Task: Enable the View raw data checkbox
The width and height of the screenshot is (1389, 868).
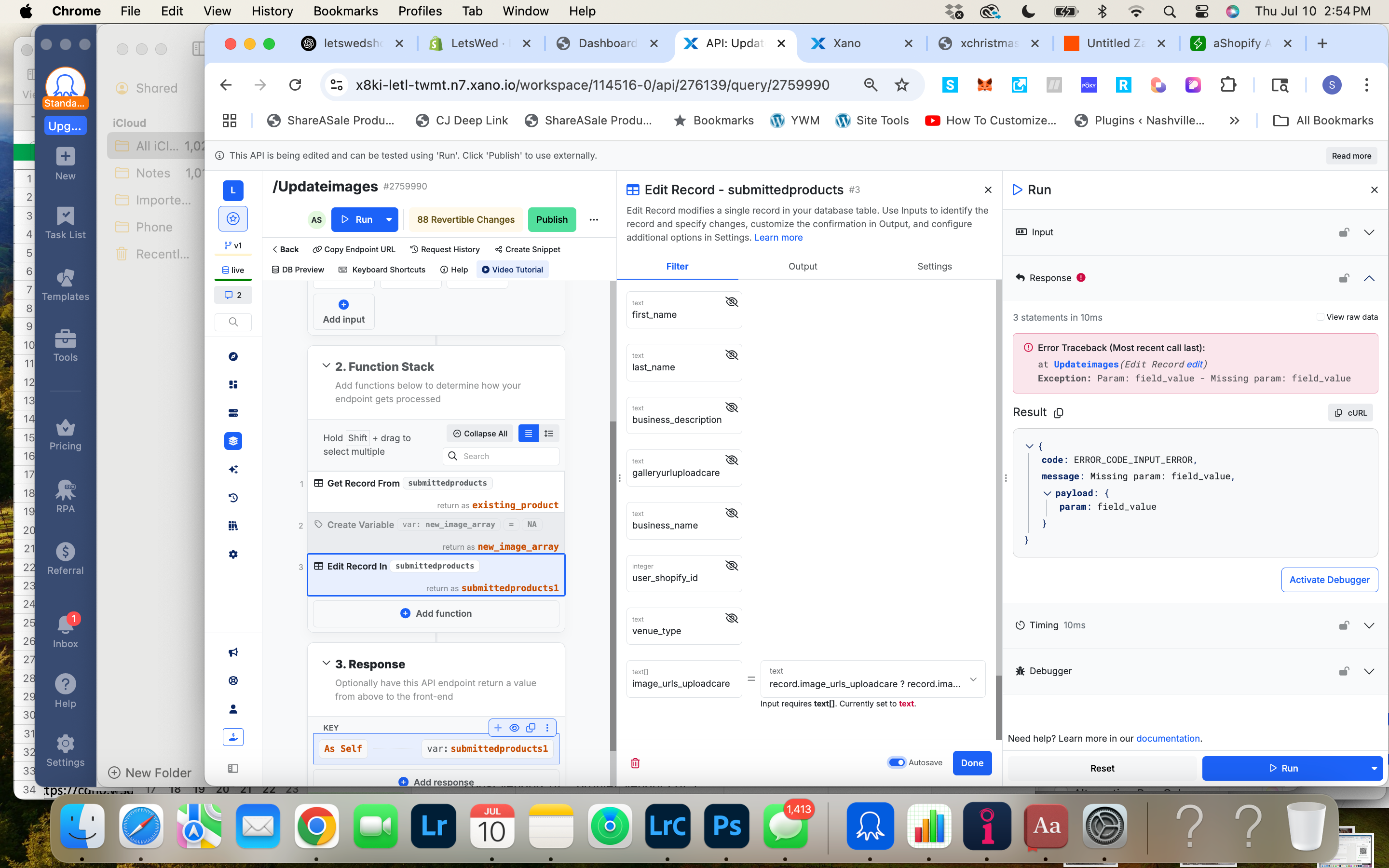Action: (1320, 317)
